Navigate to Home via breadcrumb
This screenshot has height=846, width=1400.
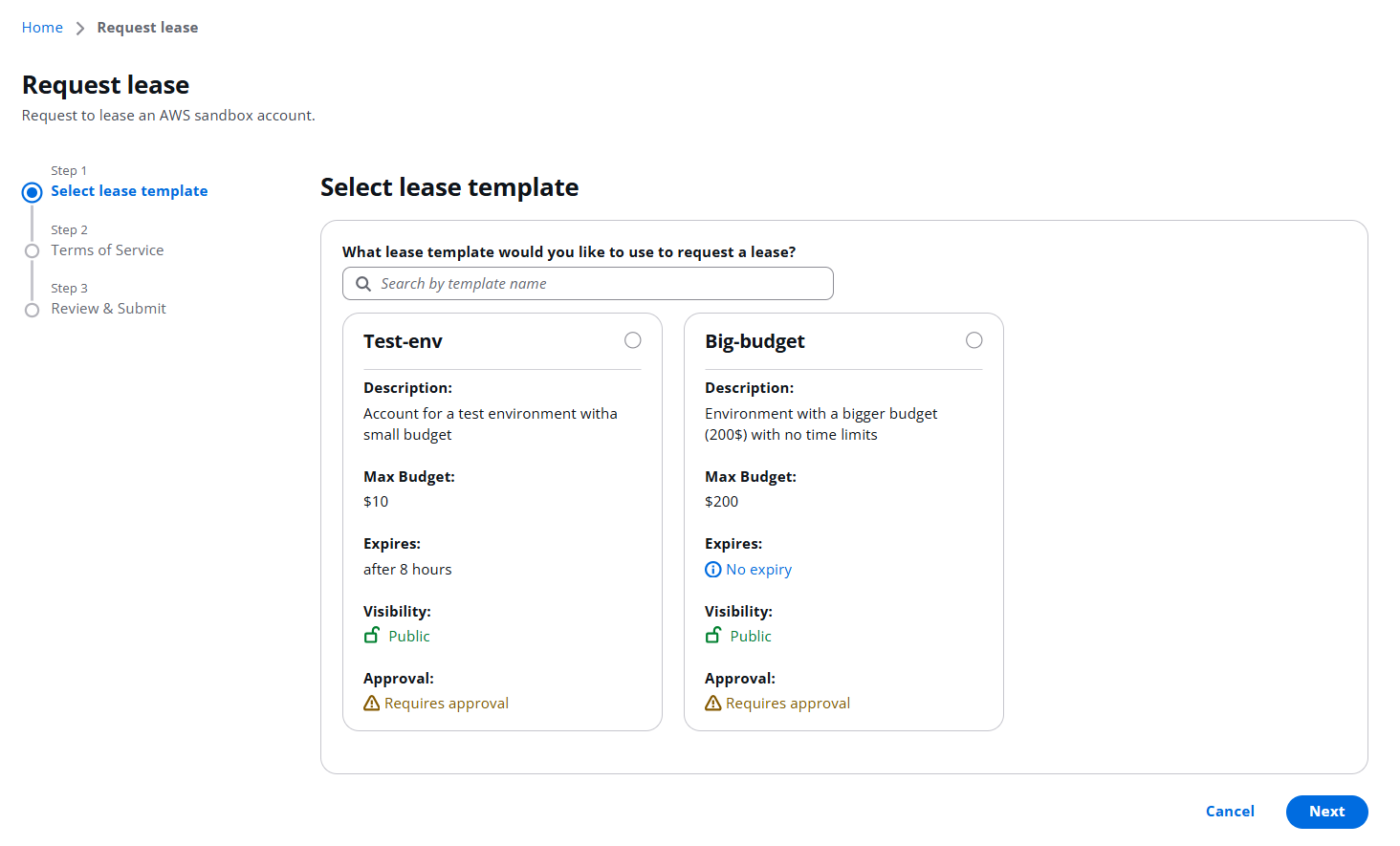42,28
